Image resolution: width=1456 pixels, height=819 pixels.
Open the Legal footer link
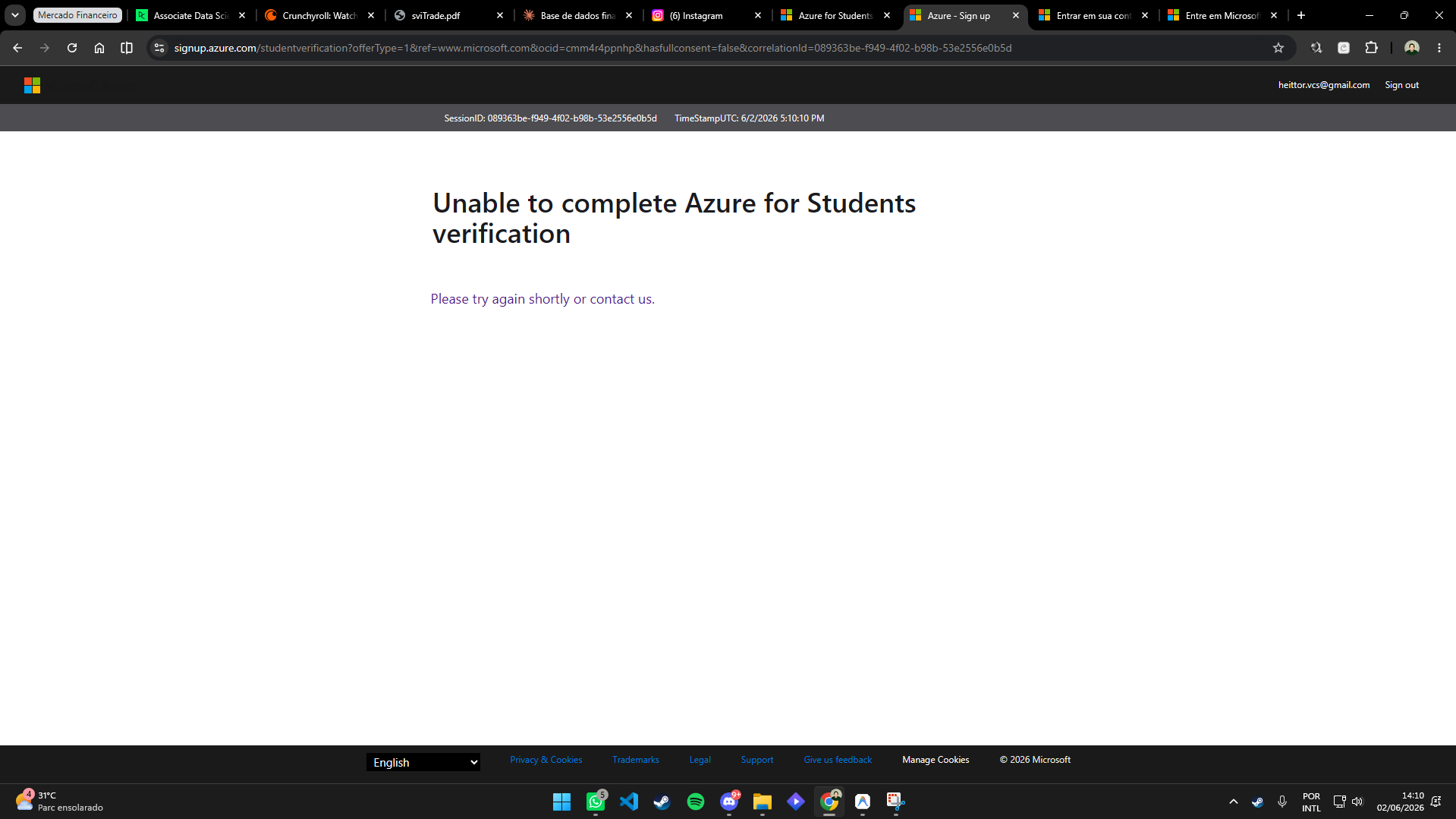pos(700,760)
